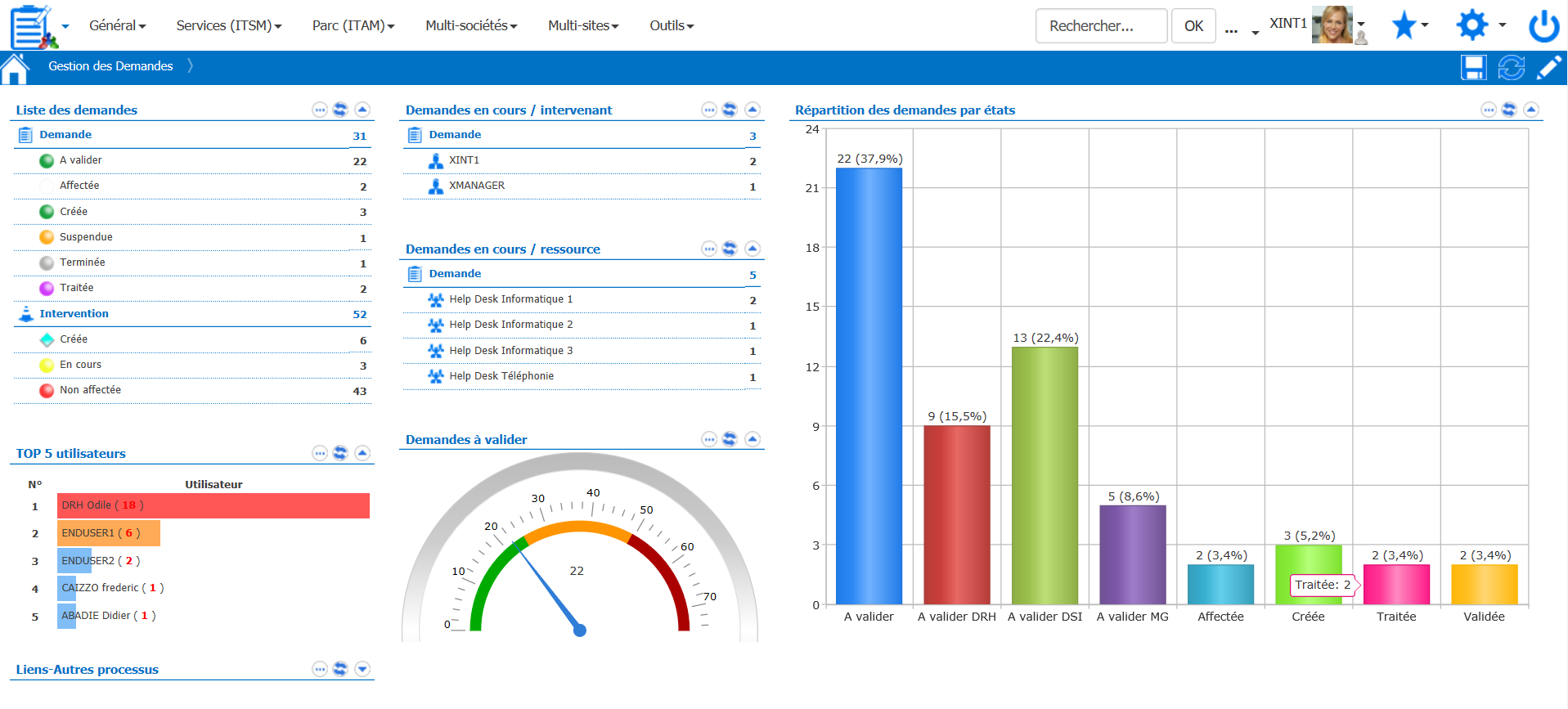Click in the Rechercher search field
Image resolution: width=1568 pixels, height=709 pixels.
(x=1100, y=26)
